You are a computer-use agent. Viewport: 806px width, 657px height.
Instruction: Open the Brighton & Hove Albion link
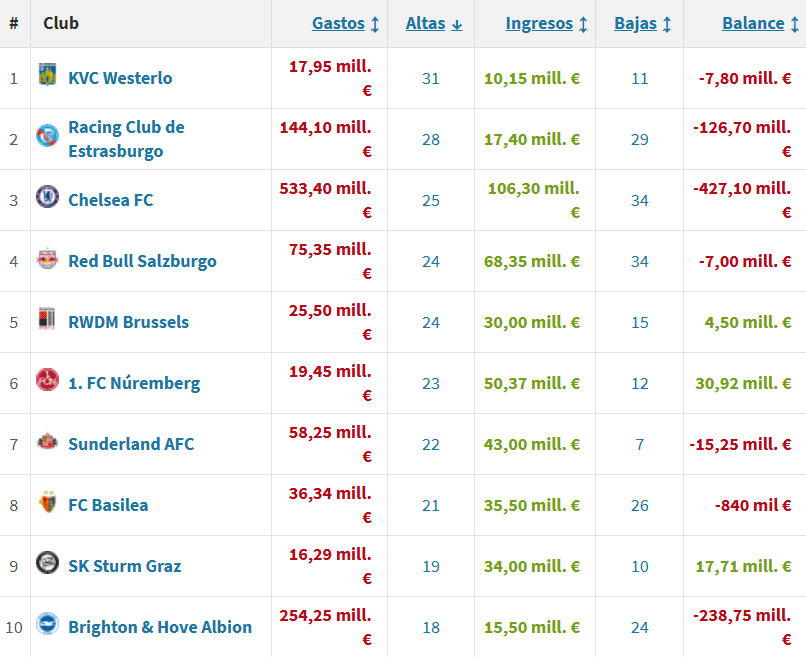click(160, 627)
